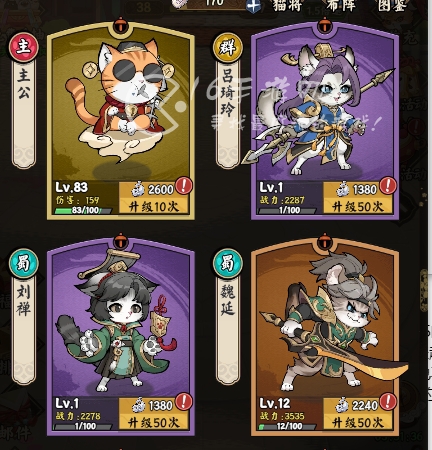Tap the red alert icon on 魏延 card

point(388,401)
